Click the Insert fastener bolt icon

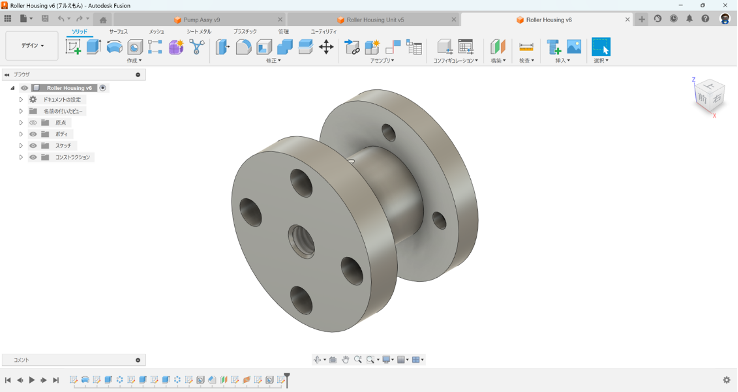click(x=554, y=47)
